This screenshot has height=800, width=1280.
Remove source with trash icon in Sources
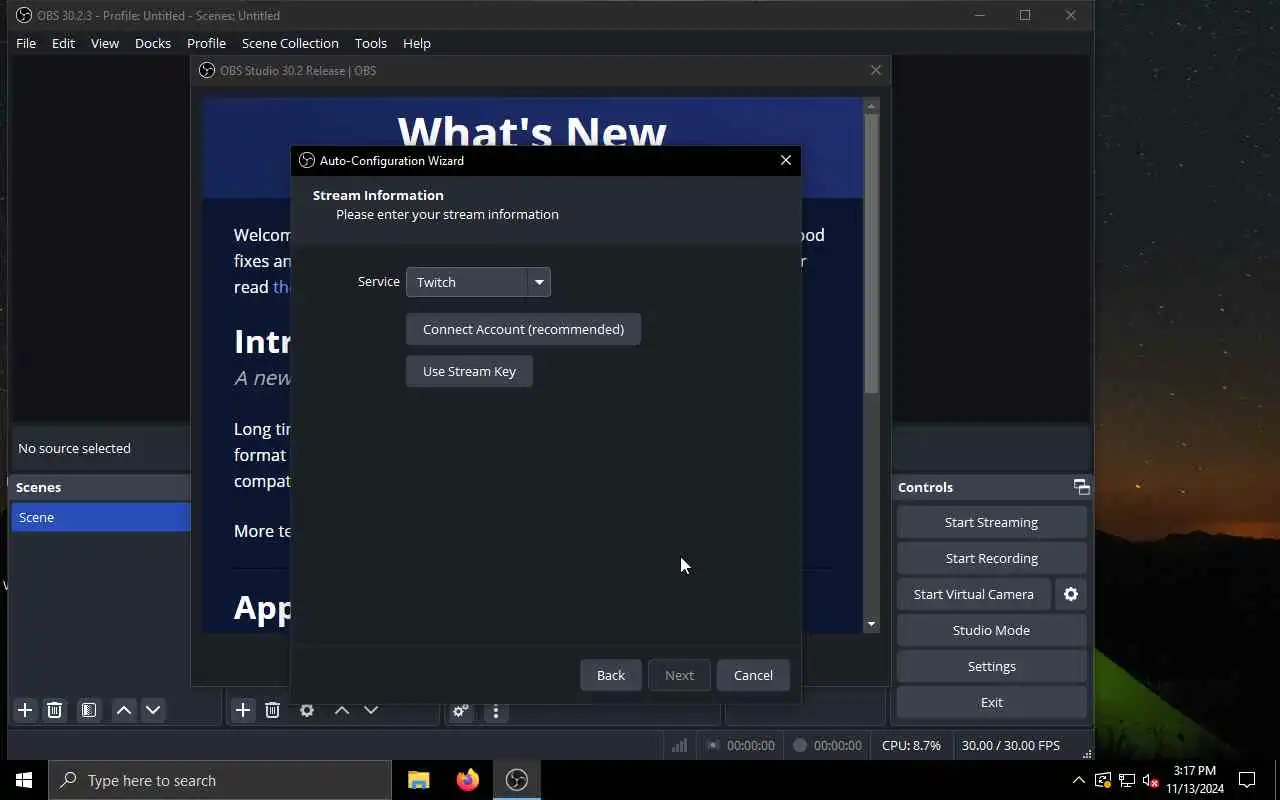pos(272,710)
